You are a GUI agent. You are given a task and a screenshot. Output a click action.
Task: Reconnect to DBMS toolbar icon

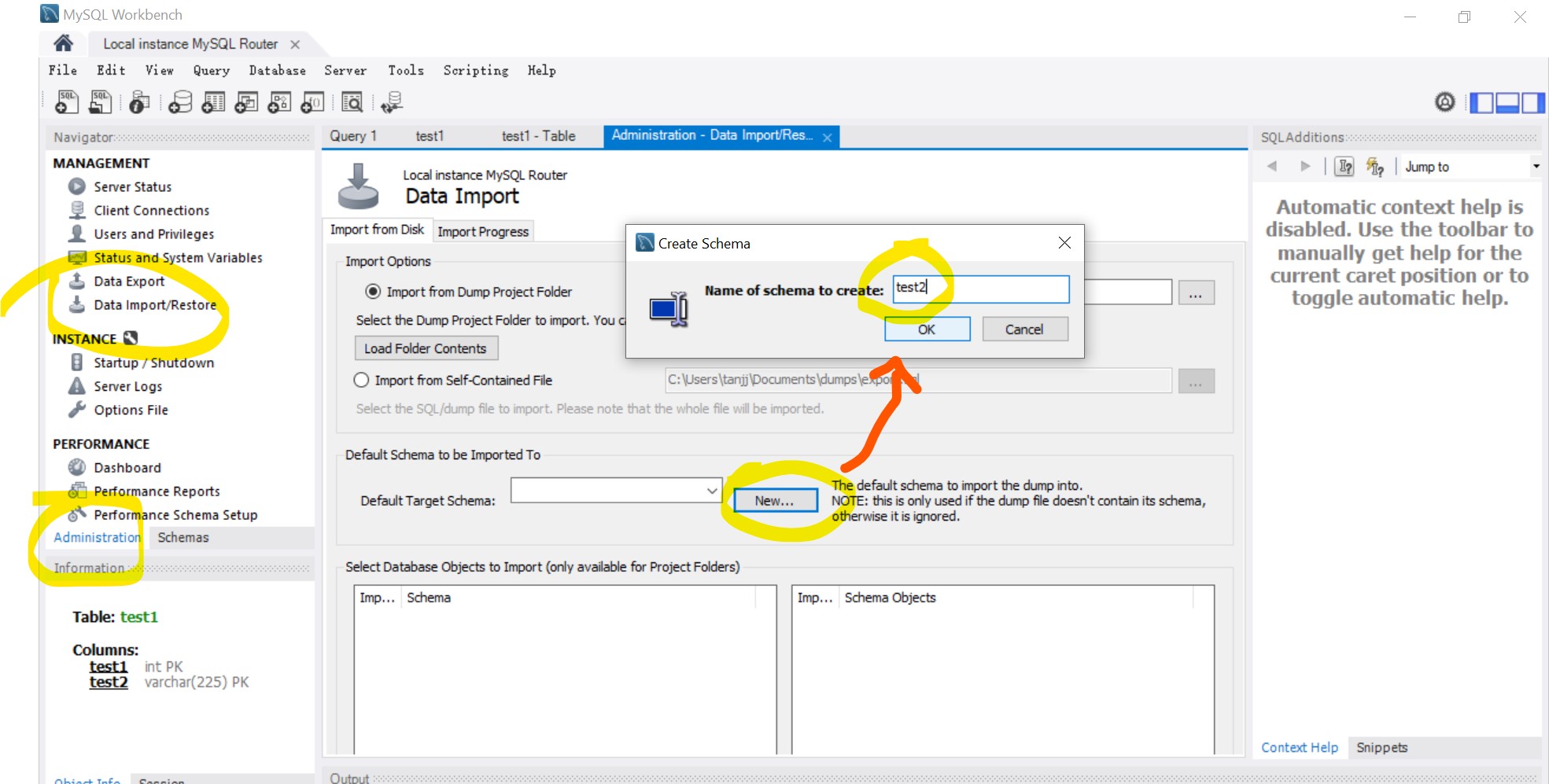(392, 102)
